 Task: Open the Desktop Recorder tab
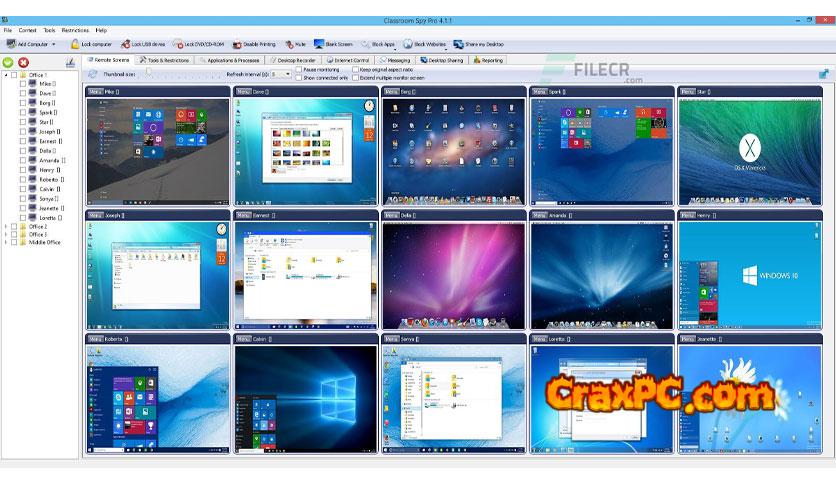(x=293, y=60)
